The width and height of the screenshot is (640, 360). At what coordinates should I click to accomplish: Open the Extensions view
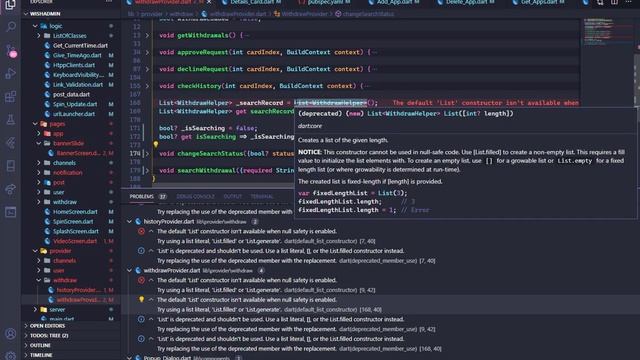click(x=11, y=97)
